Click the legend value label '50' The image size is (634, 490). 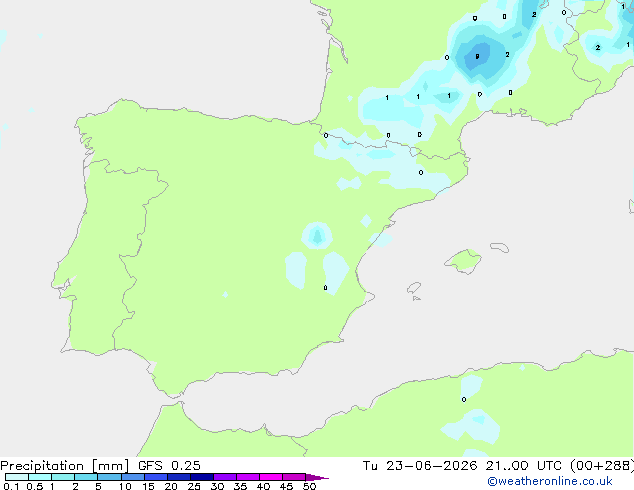309,486
